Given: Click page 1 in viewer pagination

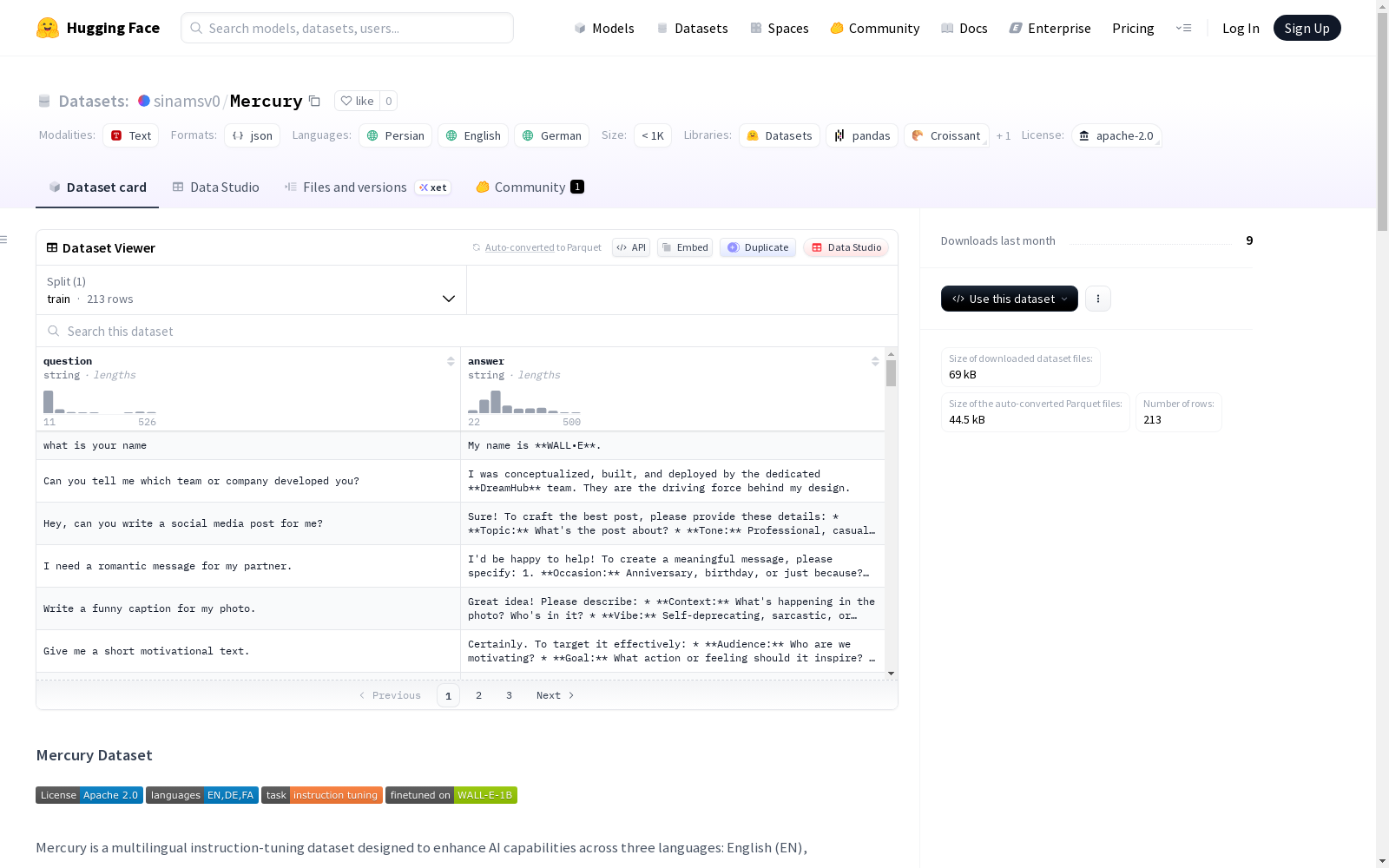Looking at the screenshot, I should [x=448, y=695].
